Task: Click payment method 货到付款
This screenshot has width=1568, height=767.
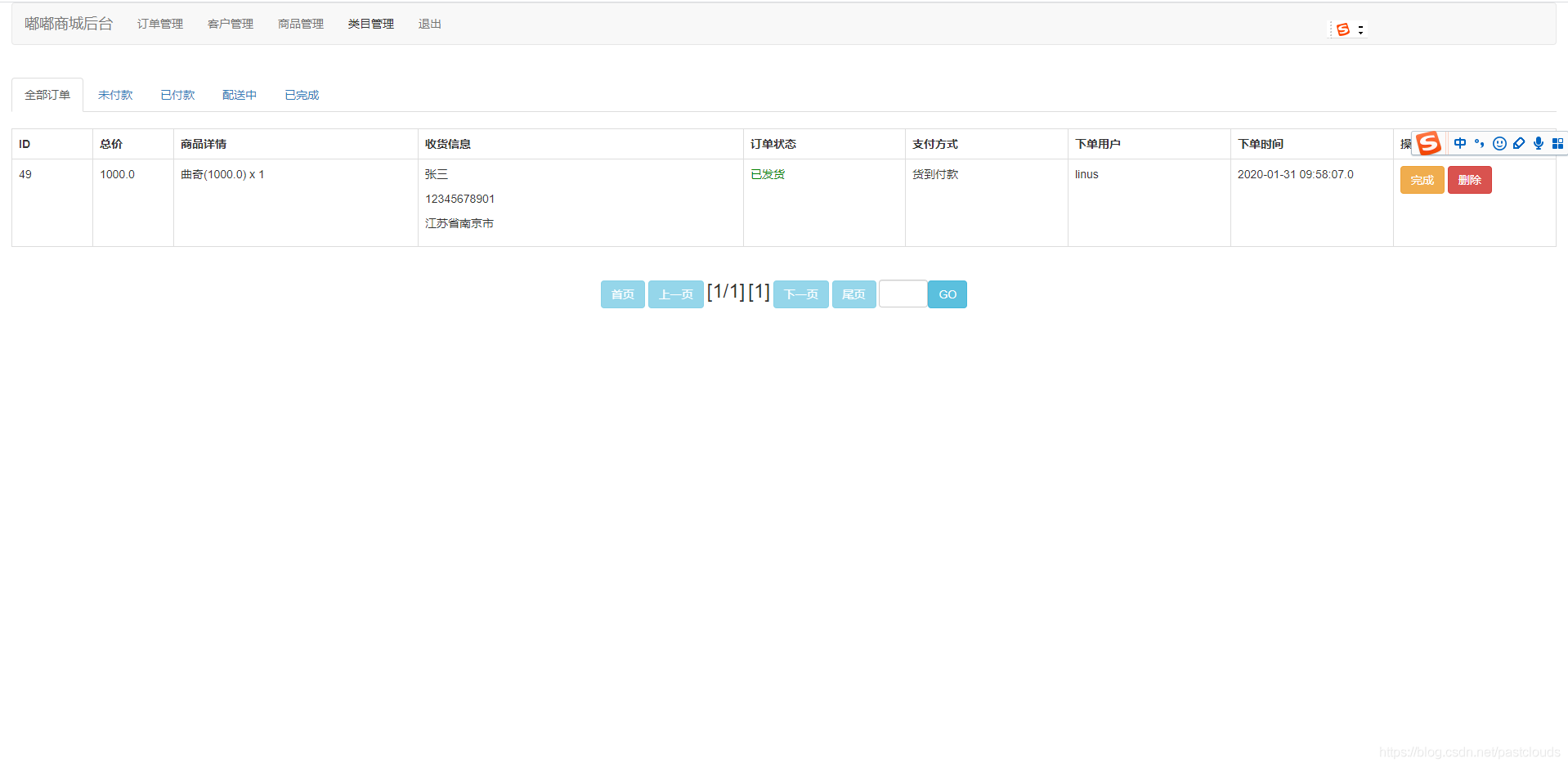Action: click(x=935, y=174)
